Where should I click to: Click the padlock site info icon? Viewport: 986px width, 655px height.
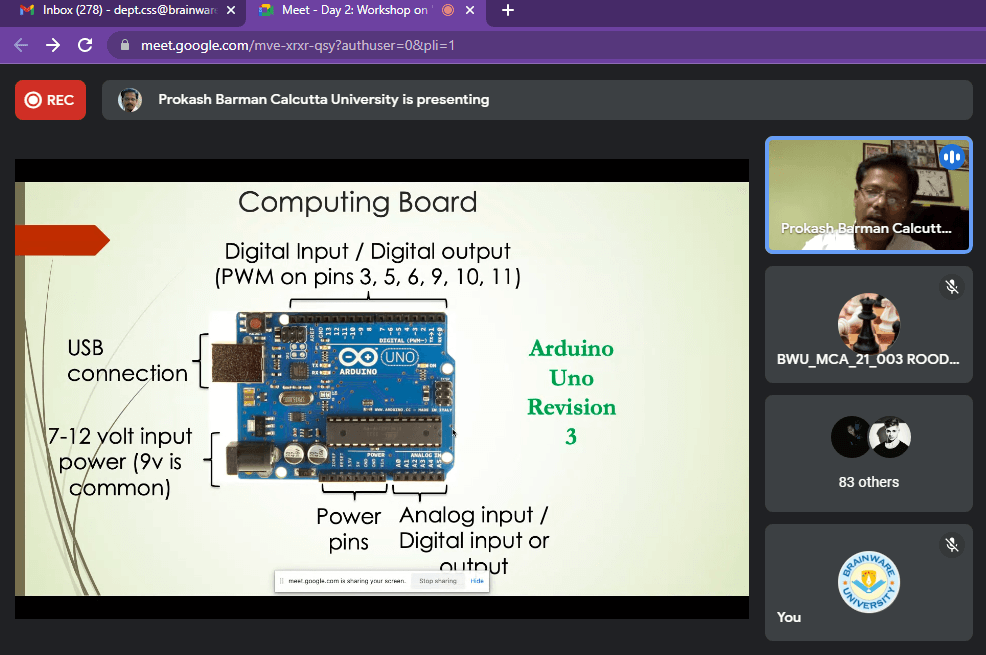[125, 46]
